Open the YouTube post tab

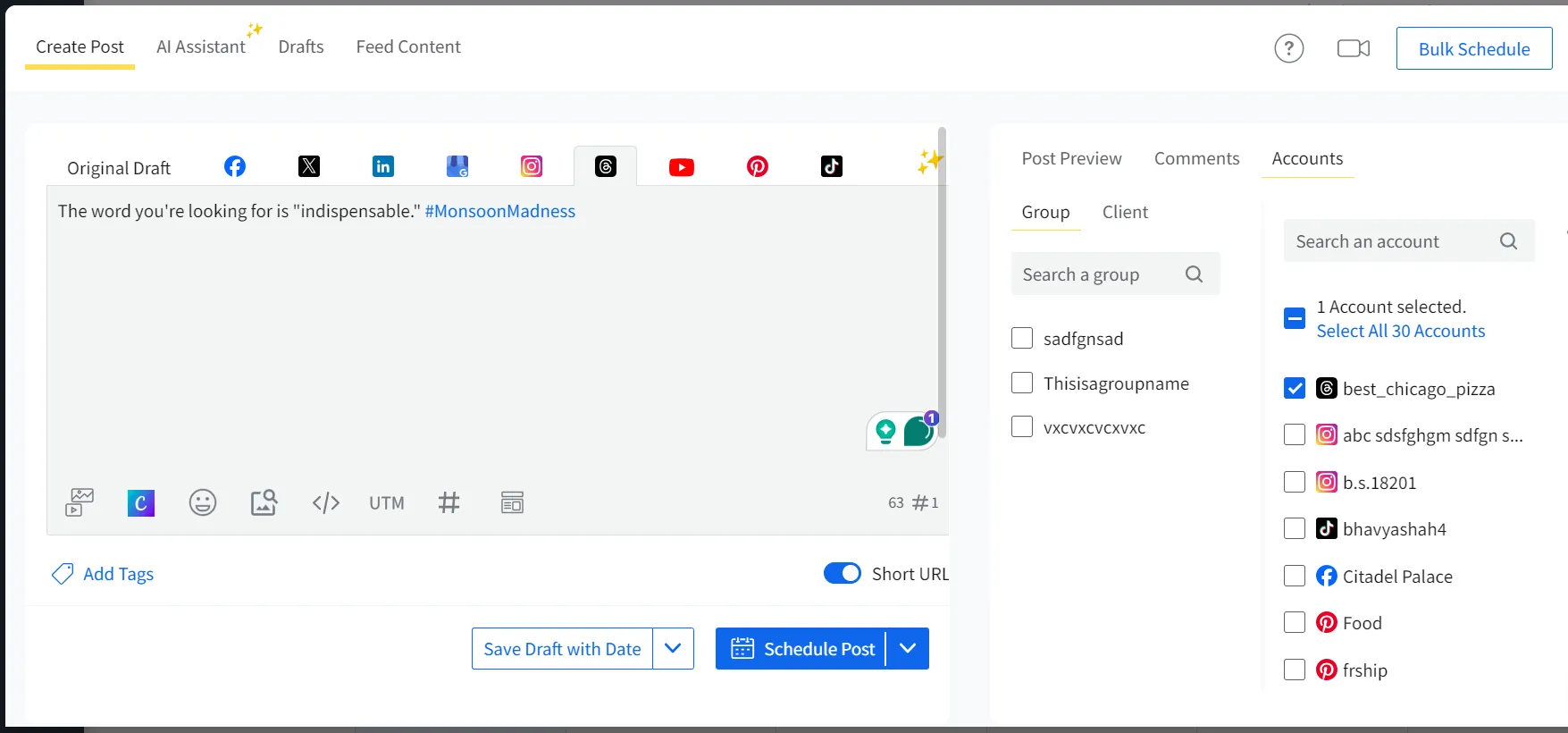[x=682, y=167]
